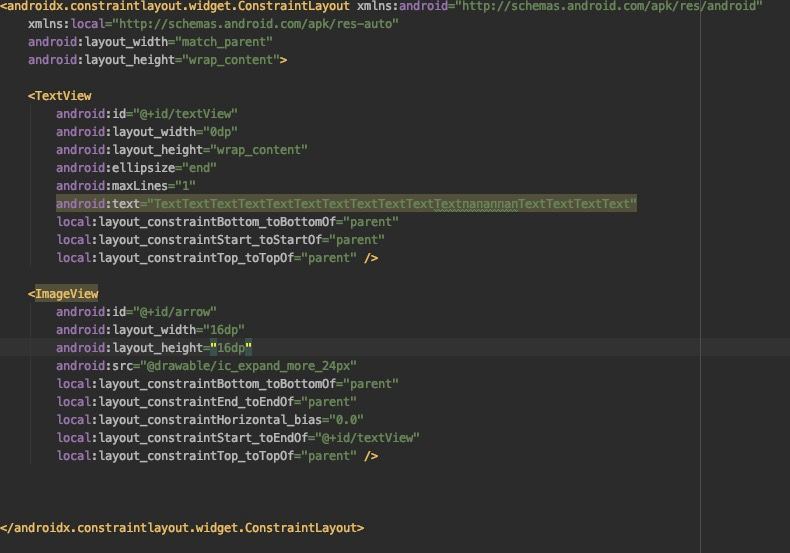The width and height of the screenshot is (790, 553).
Task: Click the android:id="@+id/textView" line
Action: (147, 114)
